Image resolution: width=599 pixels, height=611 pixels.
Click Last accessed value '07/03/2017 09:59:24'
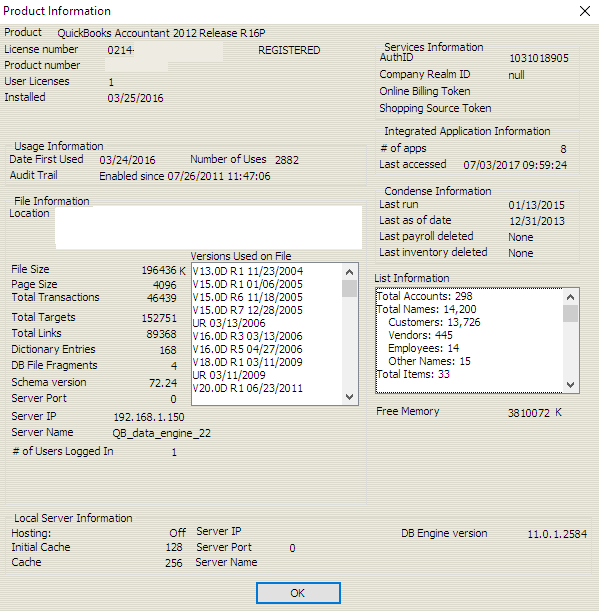(x=515, y=165)
